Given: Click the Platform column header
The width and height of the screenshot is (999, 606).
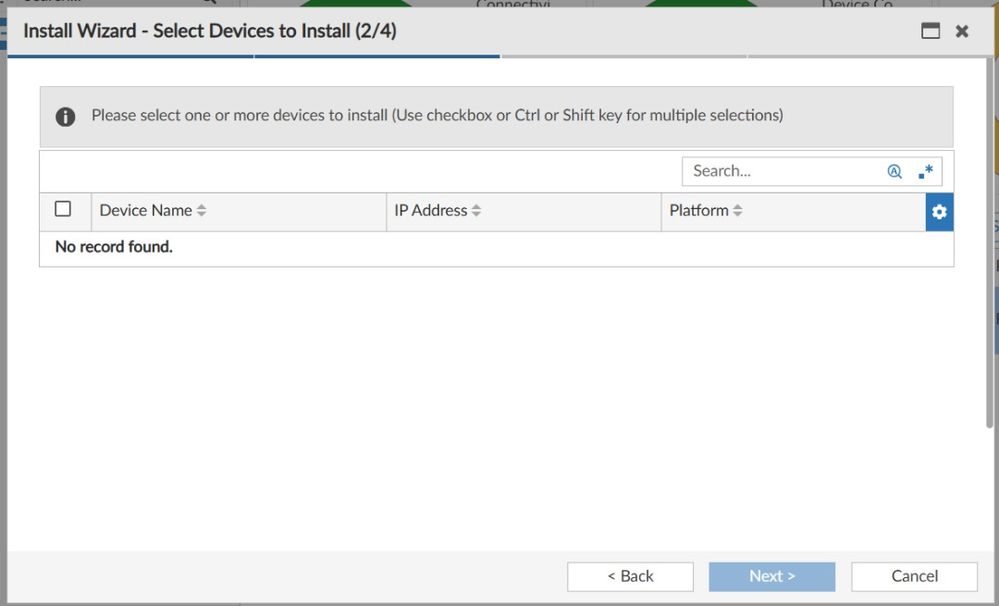Looking at the screenshot, I should point(699,211).
